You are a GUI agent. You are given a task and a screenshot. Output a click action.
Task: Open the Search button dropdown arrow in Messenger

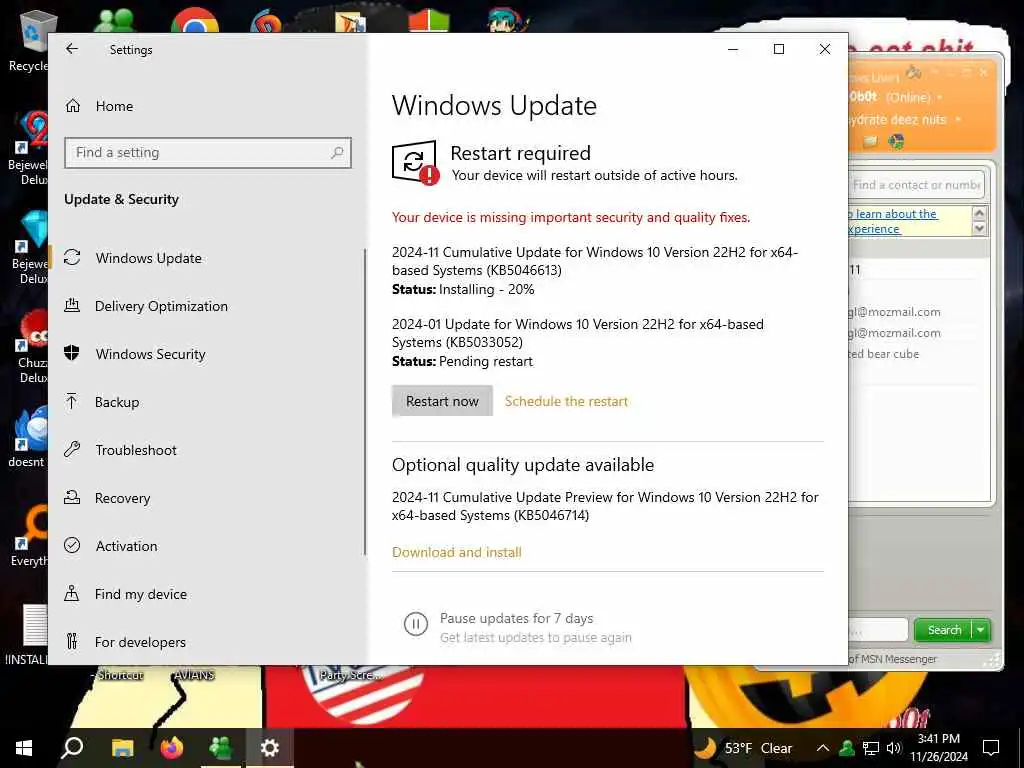click(981, 630)
